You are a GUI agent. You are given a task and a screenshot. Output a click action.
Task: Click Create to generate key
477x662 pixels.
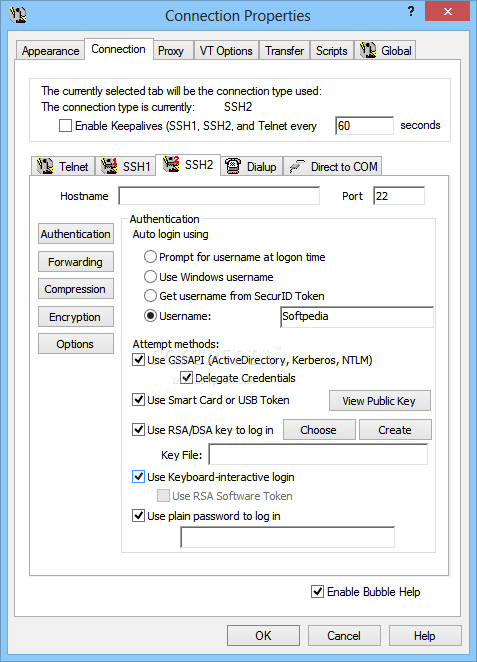click(x=395, y=430)
